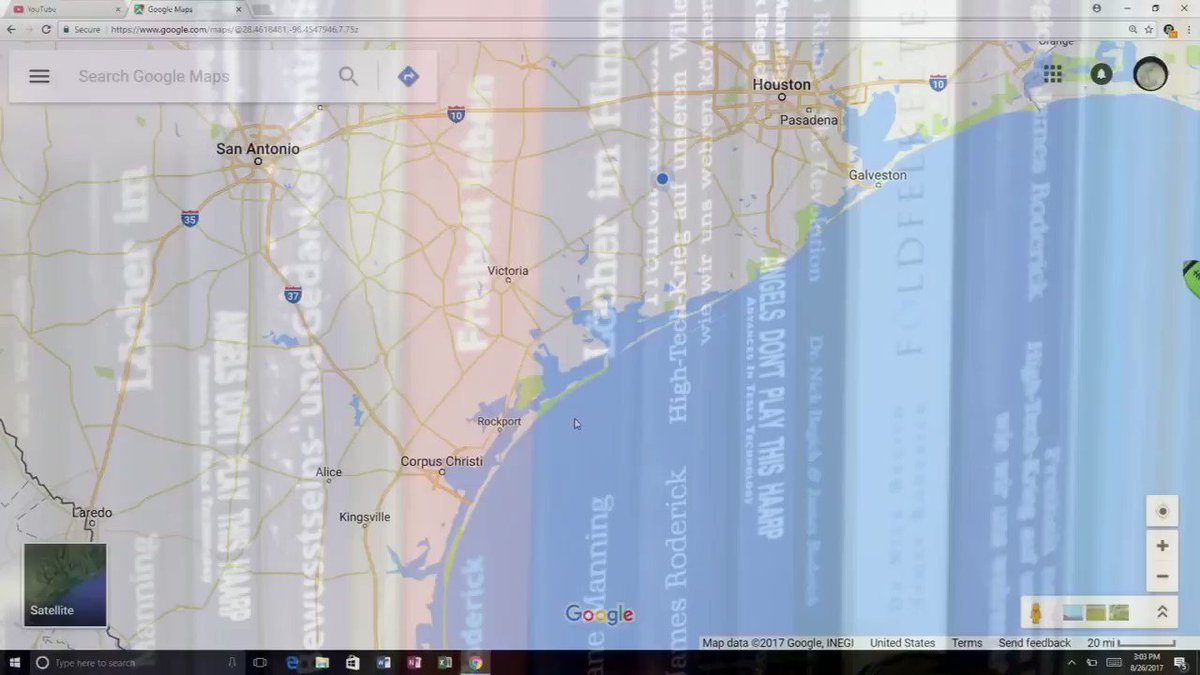The height and width of the screenshot is (675, 1200).
Task: Open Directions via the blue diamond icon
Action: pos(408,76)
